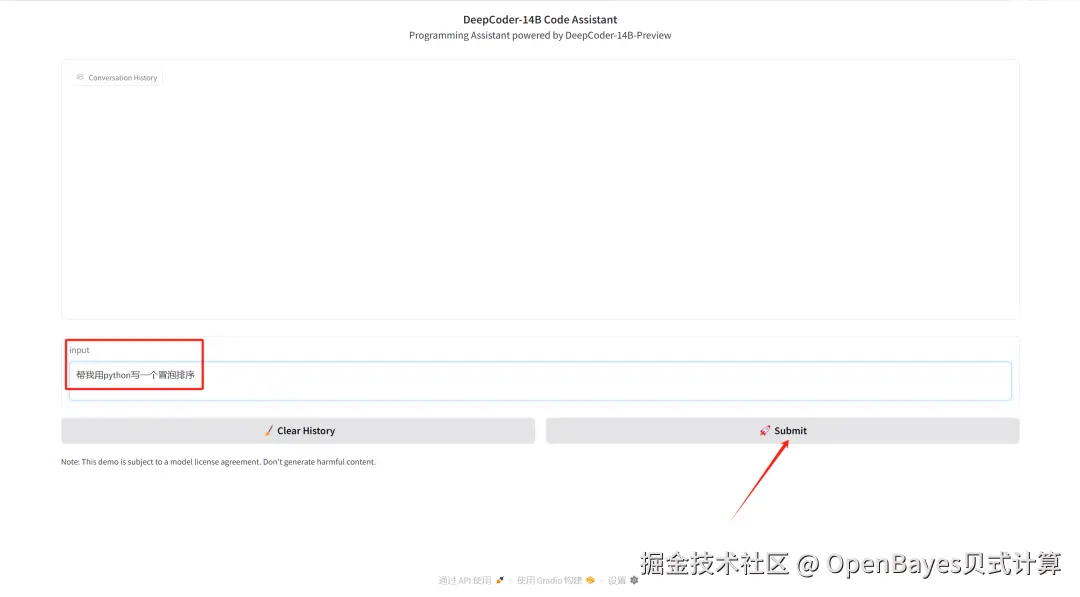Click the Gradio logo icon in footer
This screenshot has height=597, width=1080.
pos(590,580)
